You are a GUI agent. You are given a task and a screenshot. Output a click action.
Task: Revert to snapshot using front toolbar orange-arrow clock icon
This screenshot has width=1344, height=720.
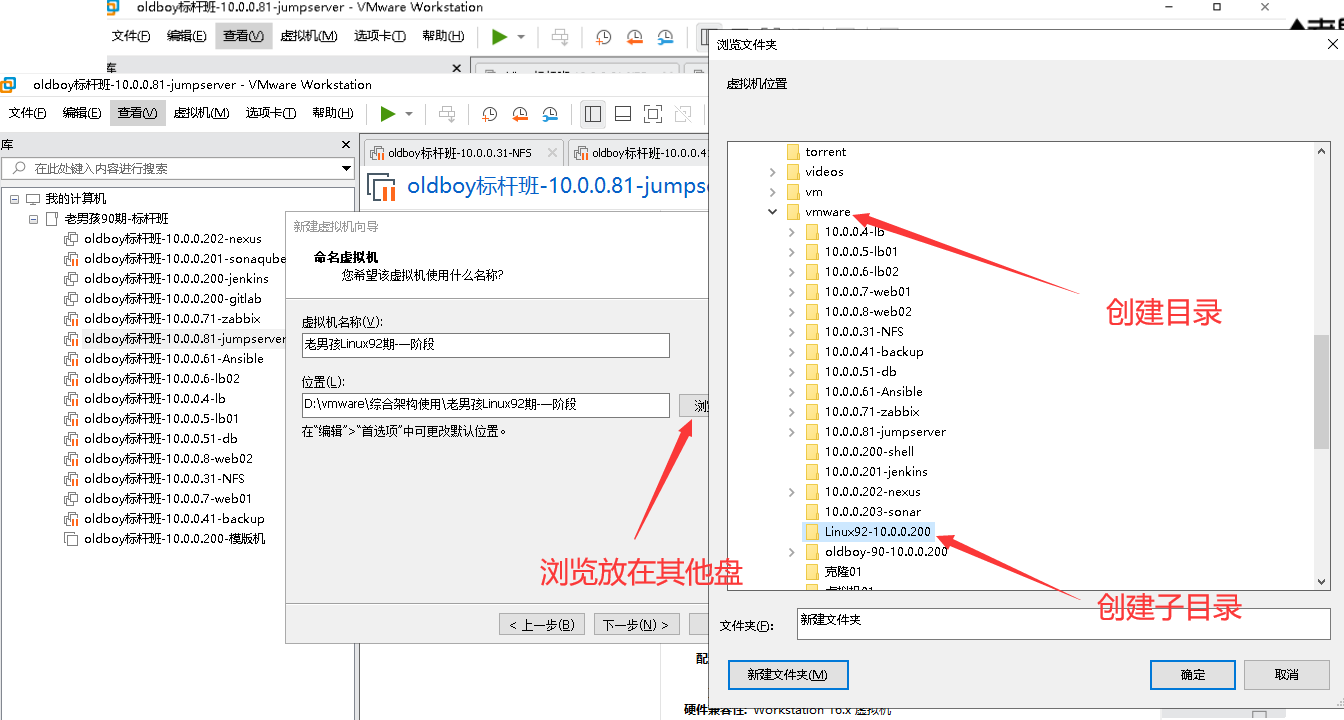click(x=519, y=114)
